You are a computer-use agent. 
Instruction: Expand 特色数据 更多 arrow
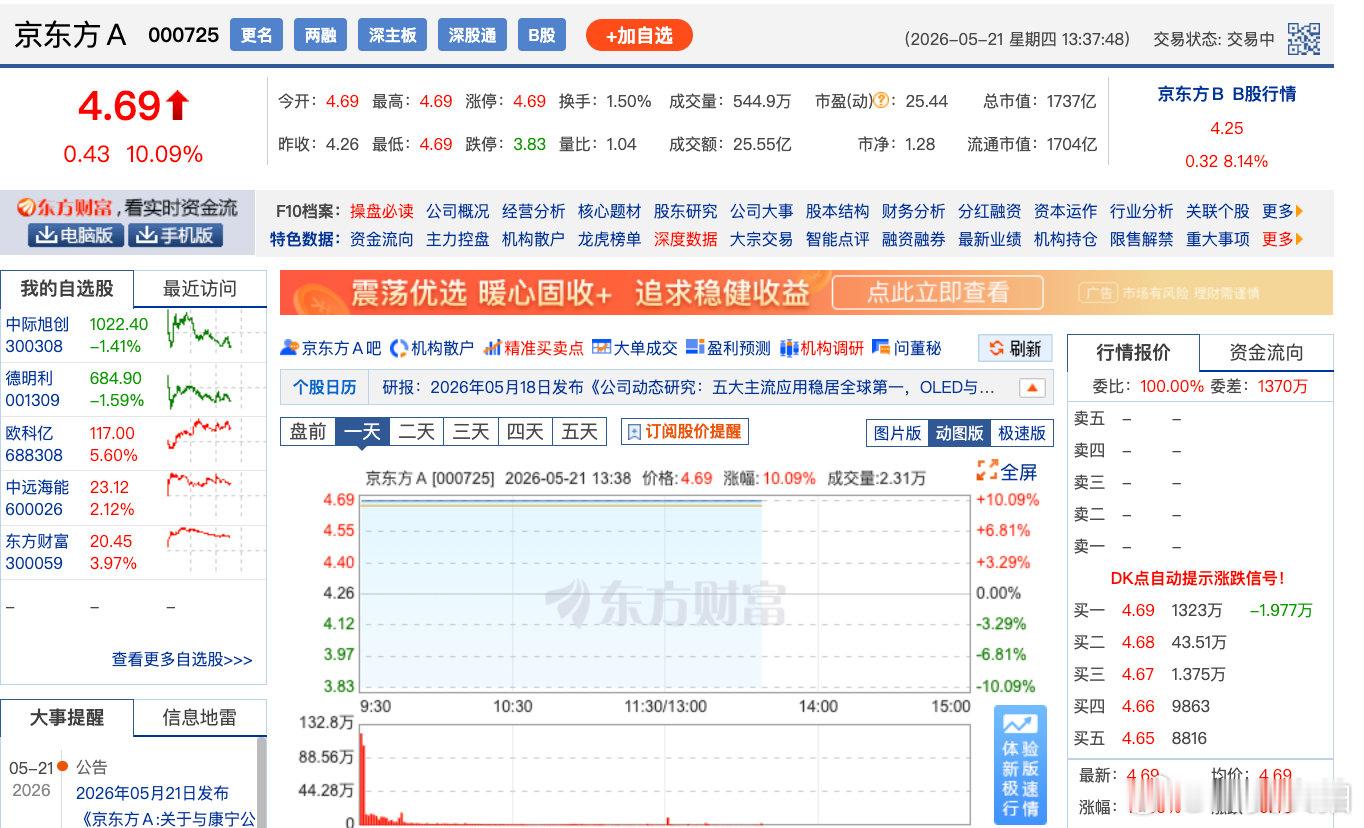[x=1283, y=239]
